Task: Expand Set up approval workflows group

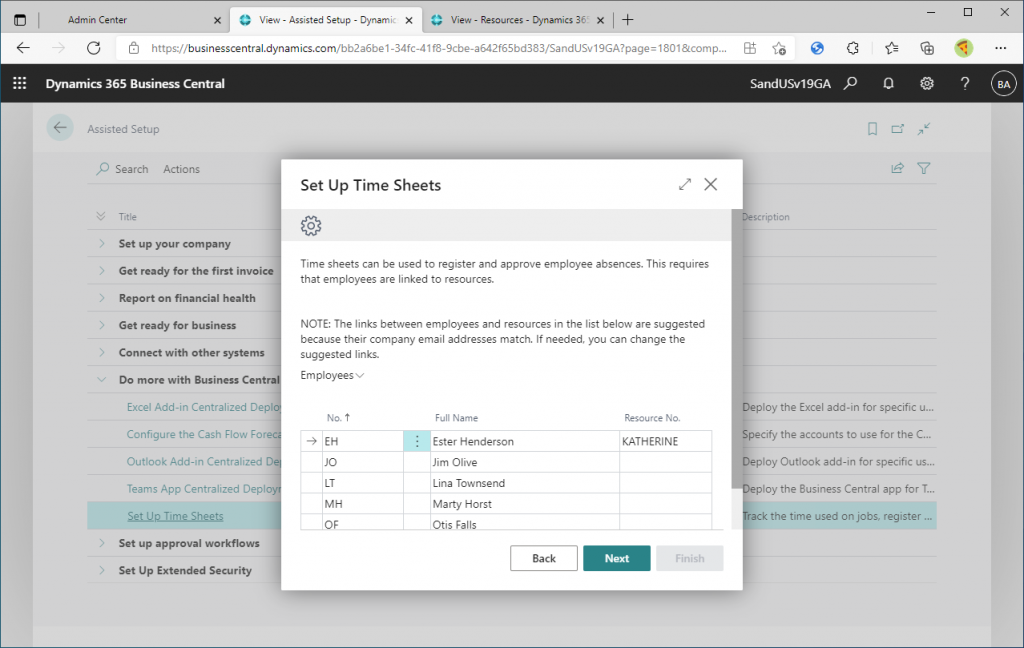Action: (102, 543)
